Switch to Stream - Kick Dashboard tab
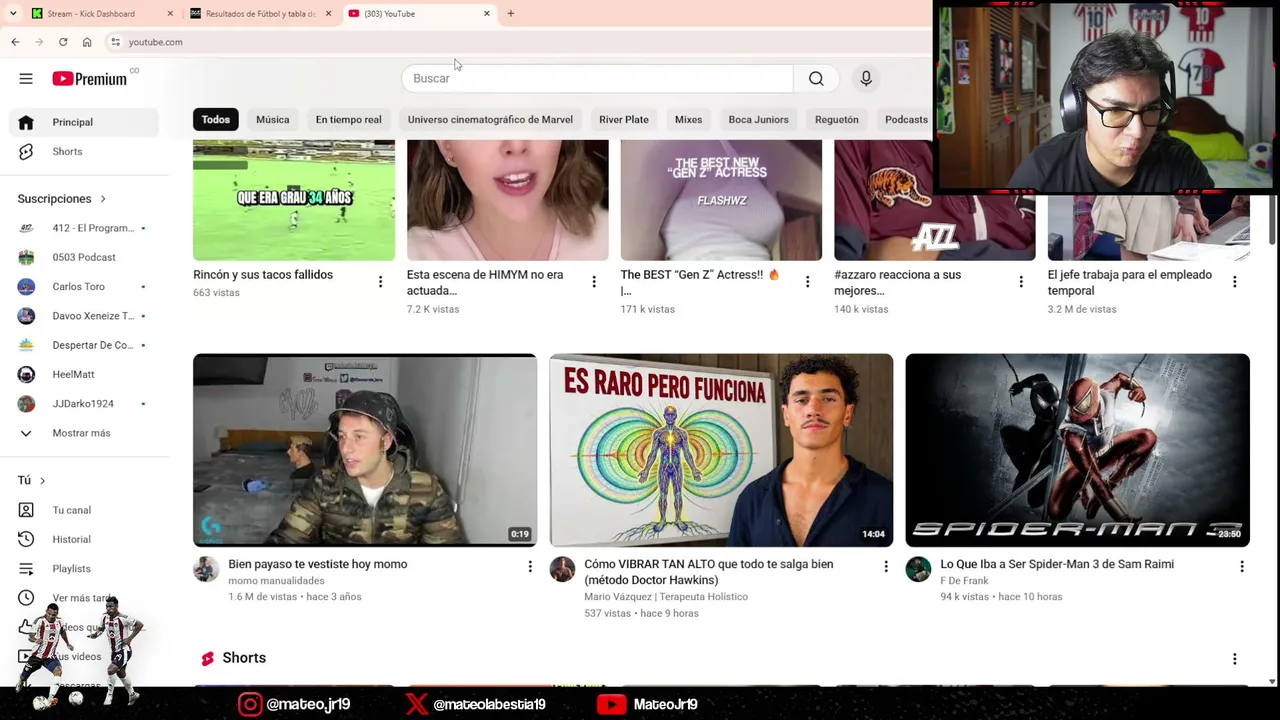Image resolution: width=1280 pixels, height=720 pixels. (x=100, y=14)
